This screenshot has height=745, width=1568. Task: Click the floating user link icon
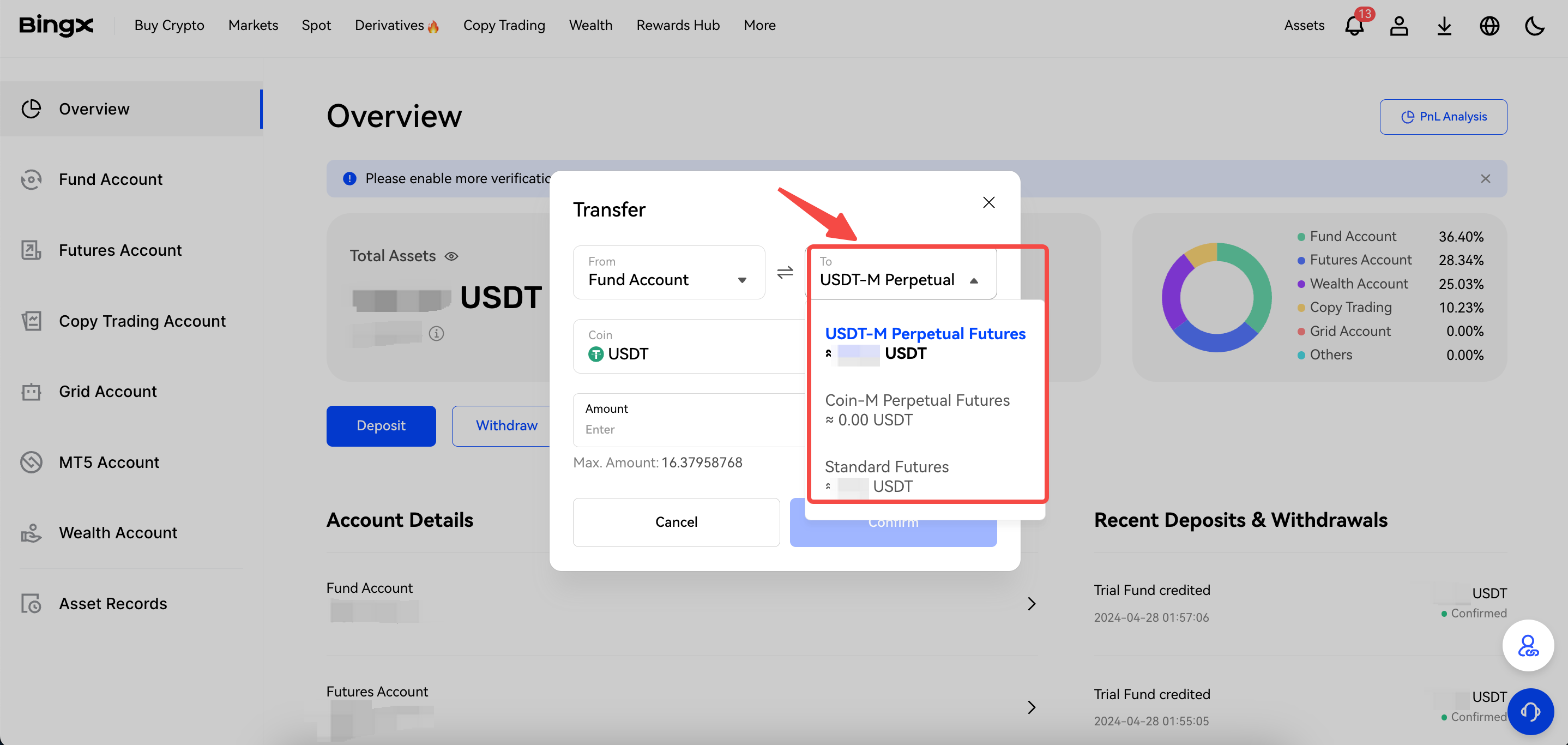click(1527, 645)
